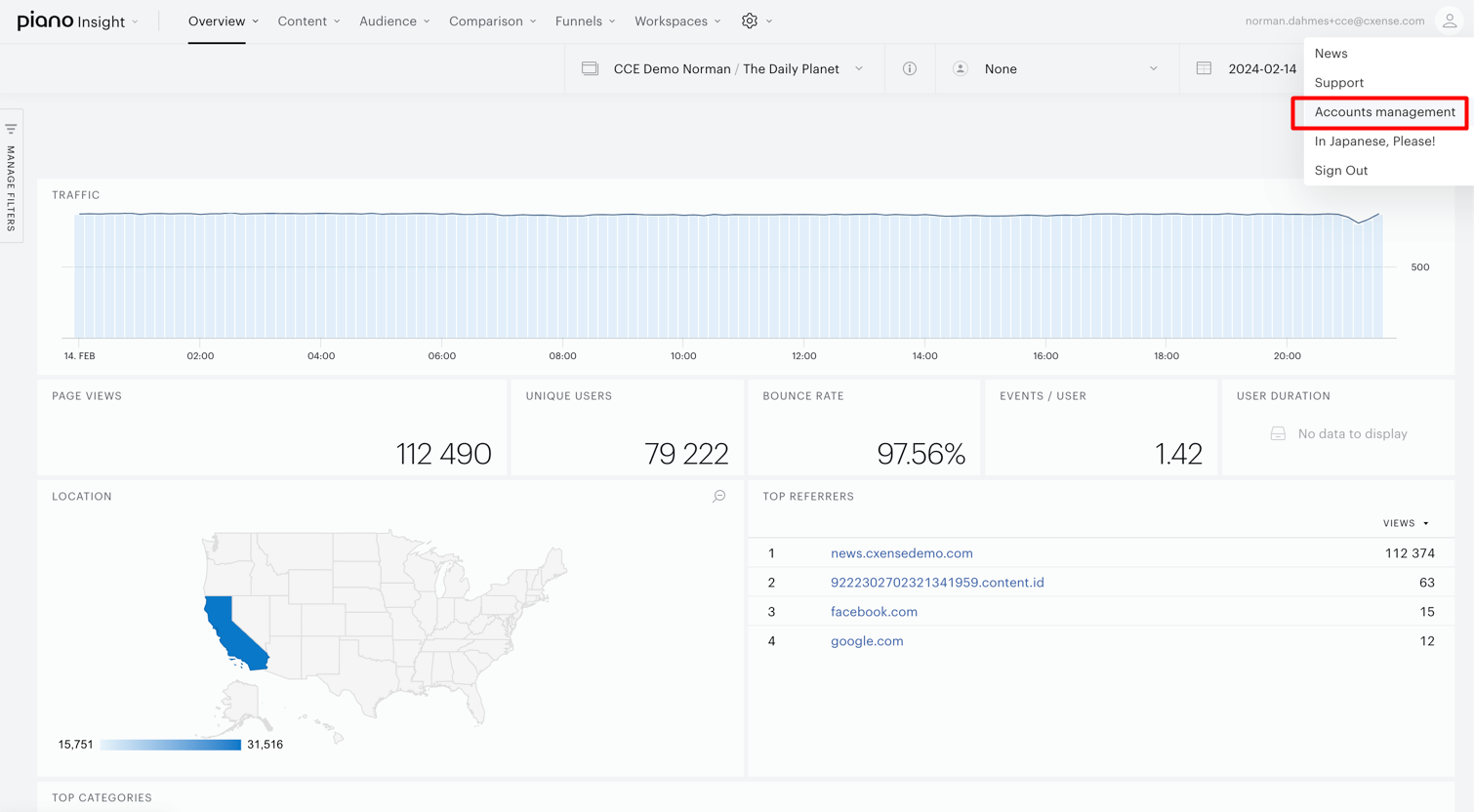Screen dimensions: 1474x812
Task: Click the segment person icon beside None
Action: click(x=961, y=68)
